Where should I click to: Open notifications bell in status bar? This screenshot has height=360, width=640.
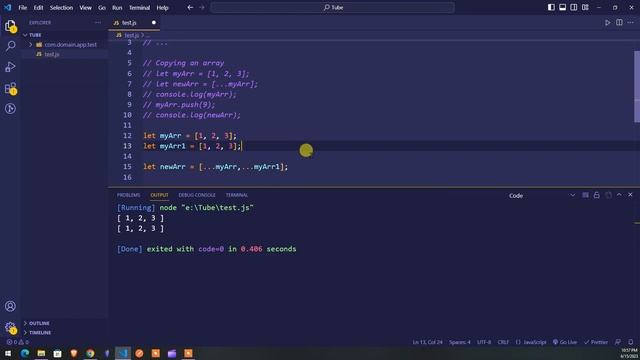click(631, 342)
